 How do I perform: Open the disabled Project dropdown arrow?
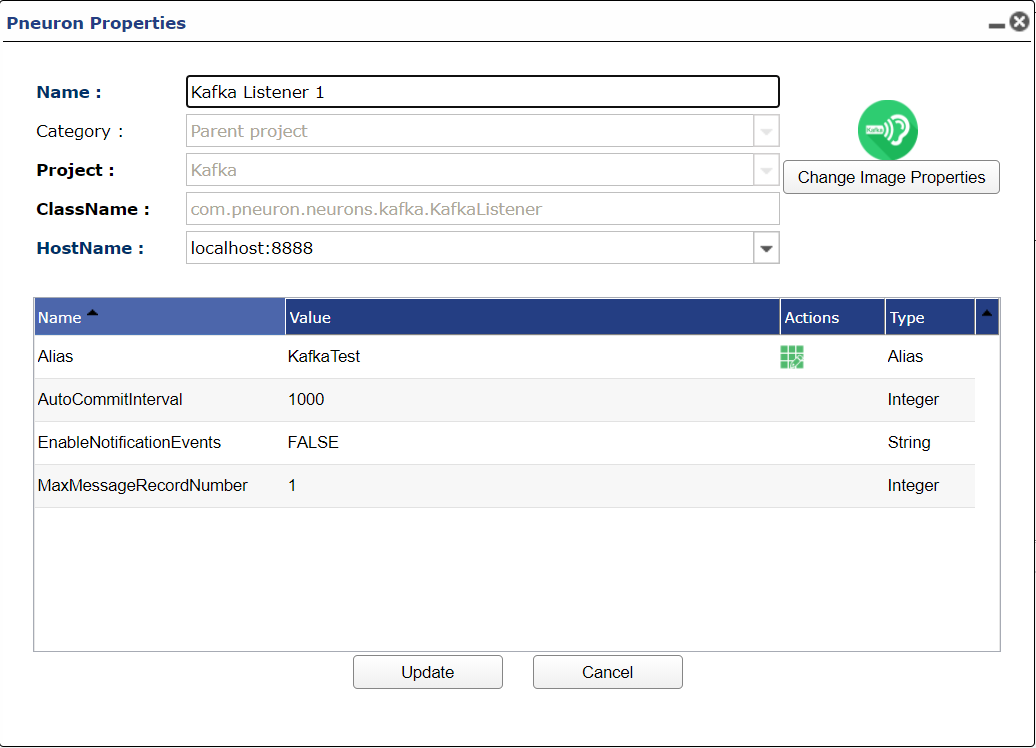coord(766,170)
